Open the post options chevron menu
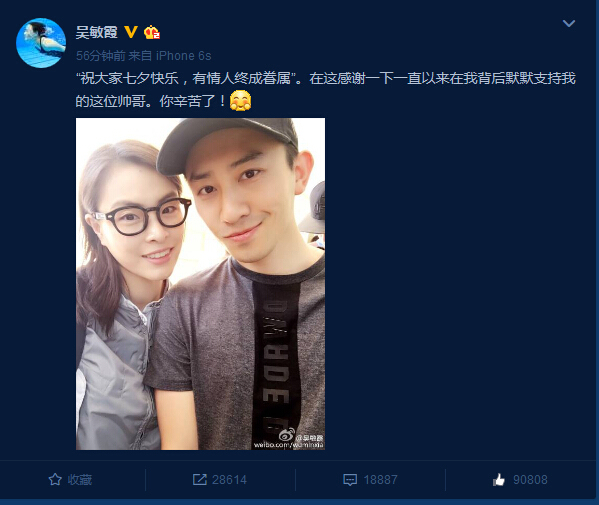 pyautogui.click(x=569, y=23)
